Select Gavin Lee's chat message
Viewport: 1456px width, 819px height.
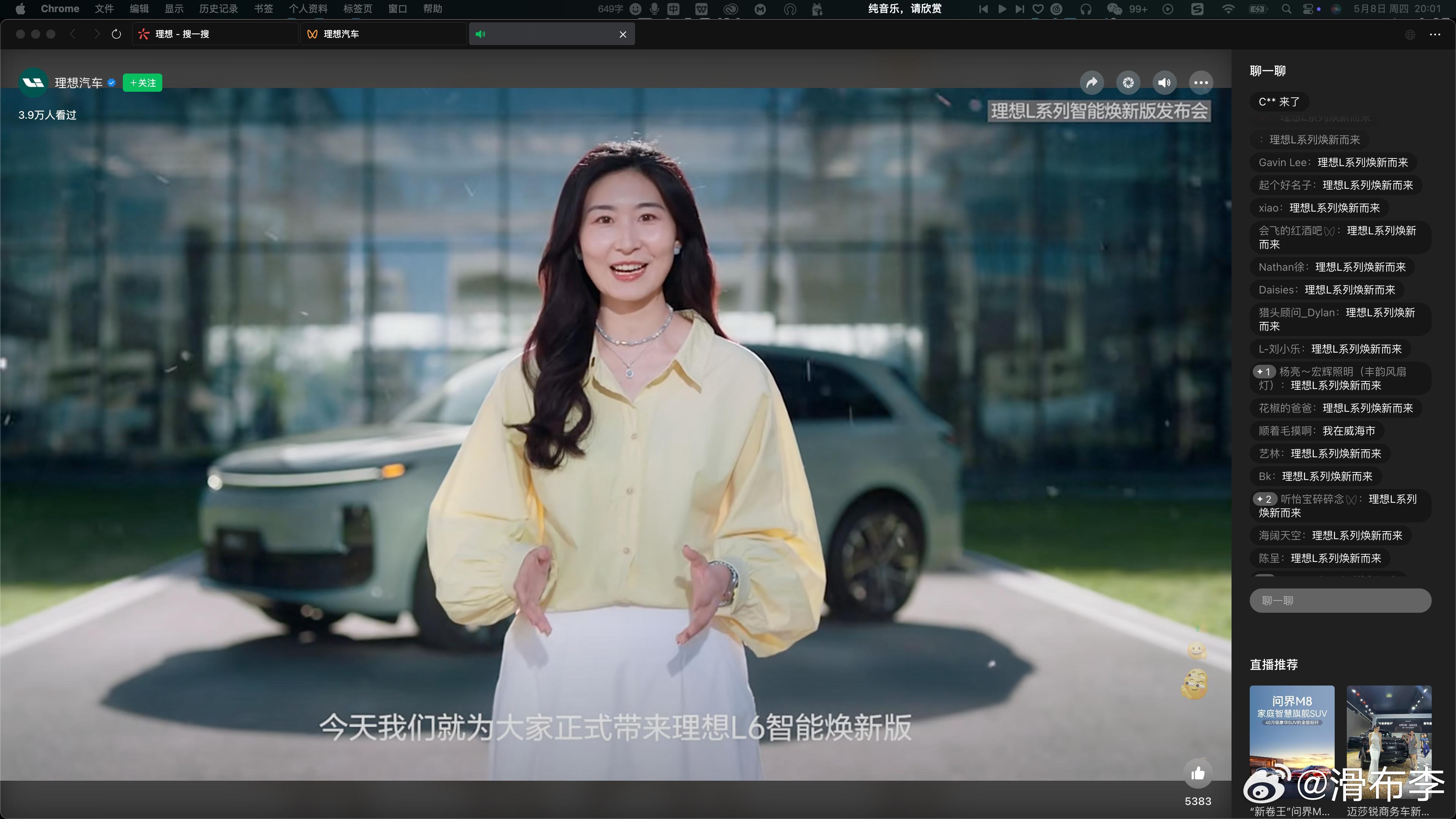1333,162
